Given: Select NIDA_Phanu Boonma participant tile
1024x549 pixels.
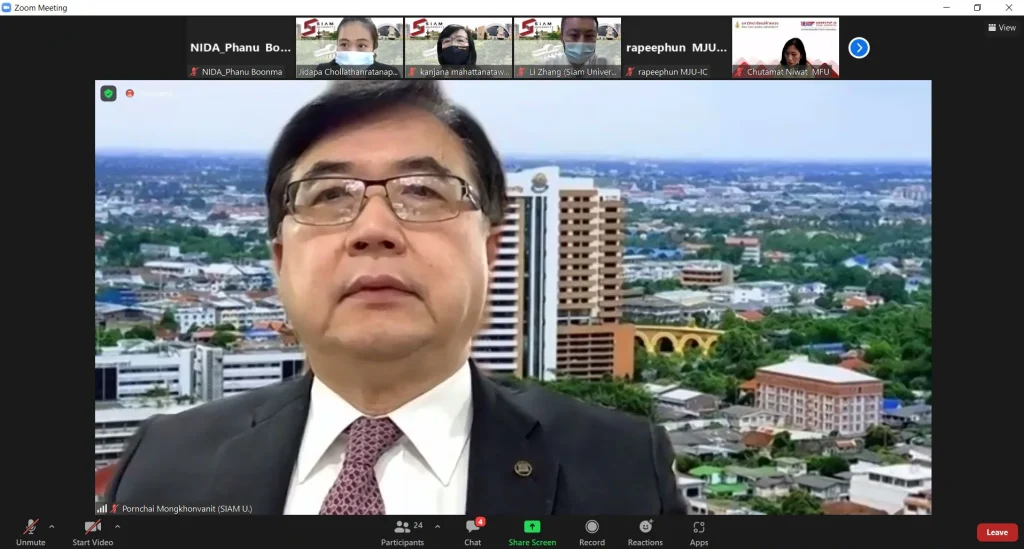Looking at the screenshot, I should pyautogui.click(x=240, y=48).
